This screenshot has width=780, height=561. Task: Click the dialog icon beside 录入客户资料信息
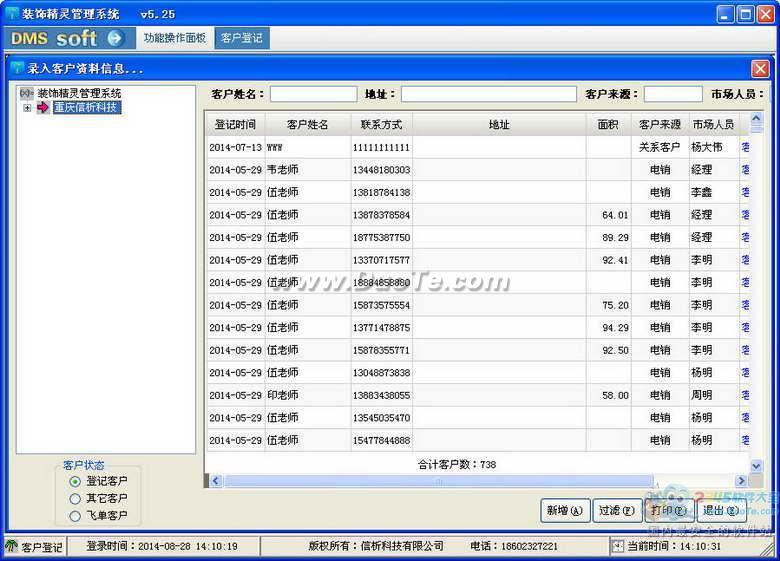(x=17, y=68)
